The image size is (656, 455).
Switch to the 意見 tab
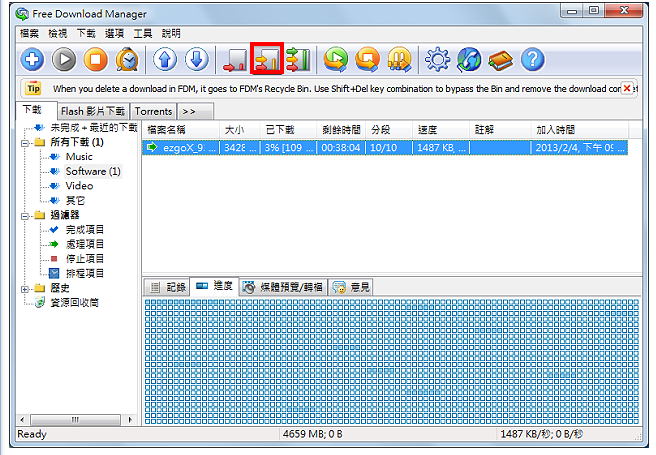point(351,287)
